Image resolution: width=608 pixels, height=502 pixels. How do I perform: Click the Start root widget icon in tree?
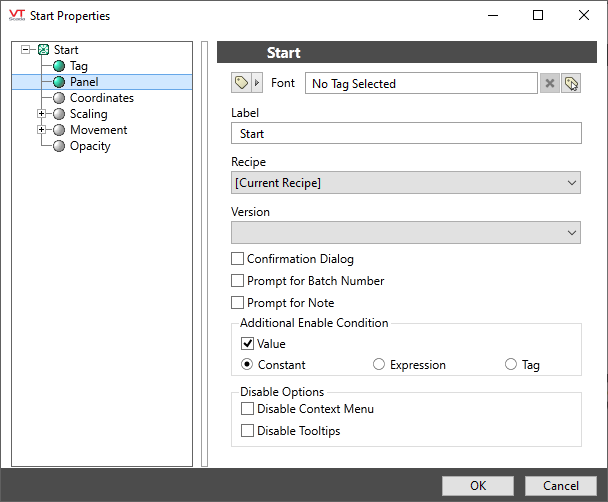43,50
